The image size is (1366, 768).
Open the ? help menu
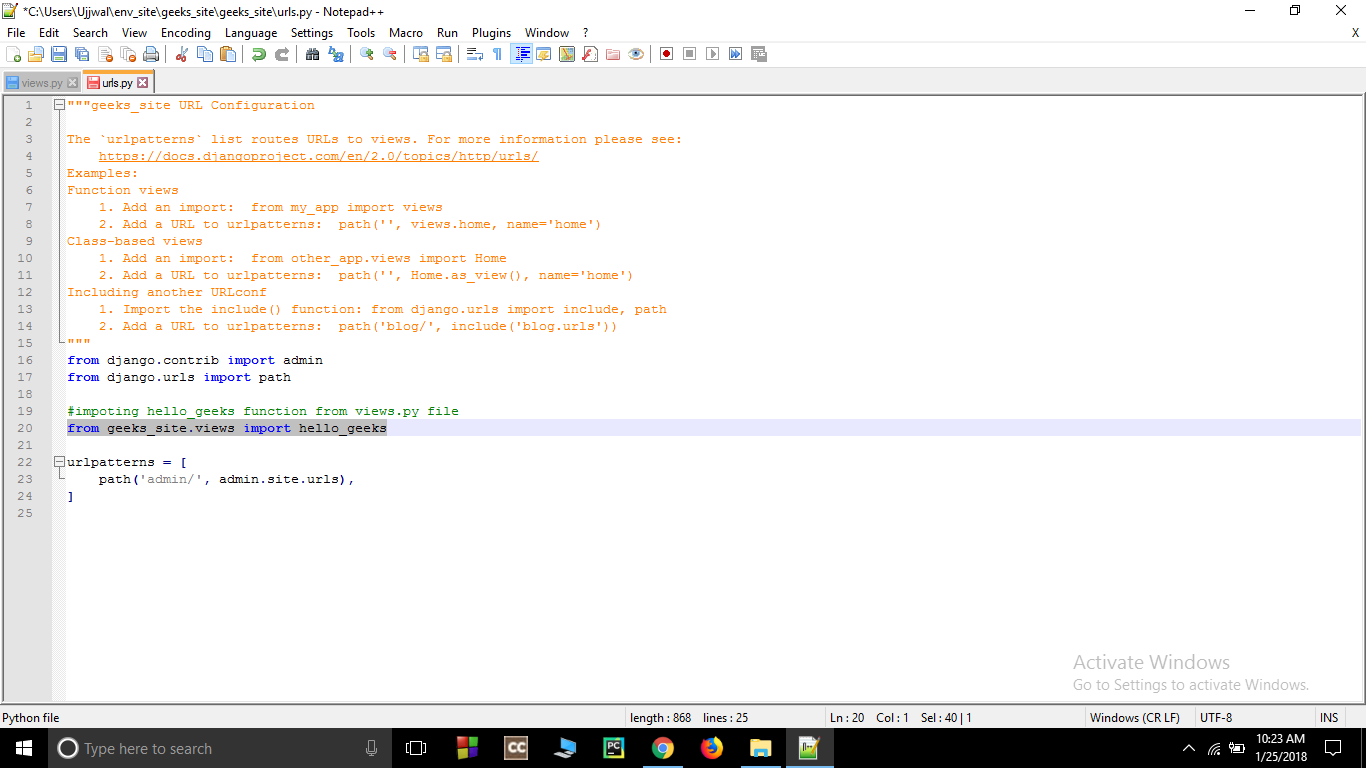[586, 33]
